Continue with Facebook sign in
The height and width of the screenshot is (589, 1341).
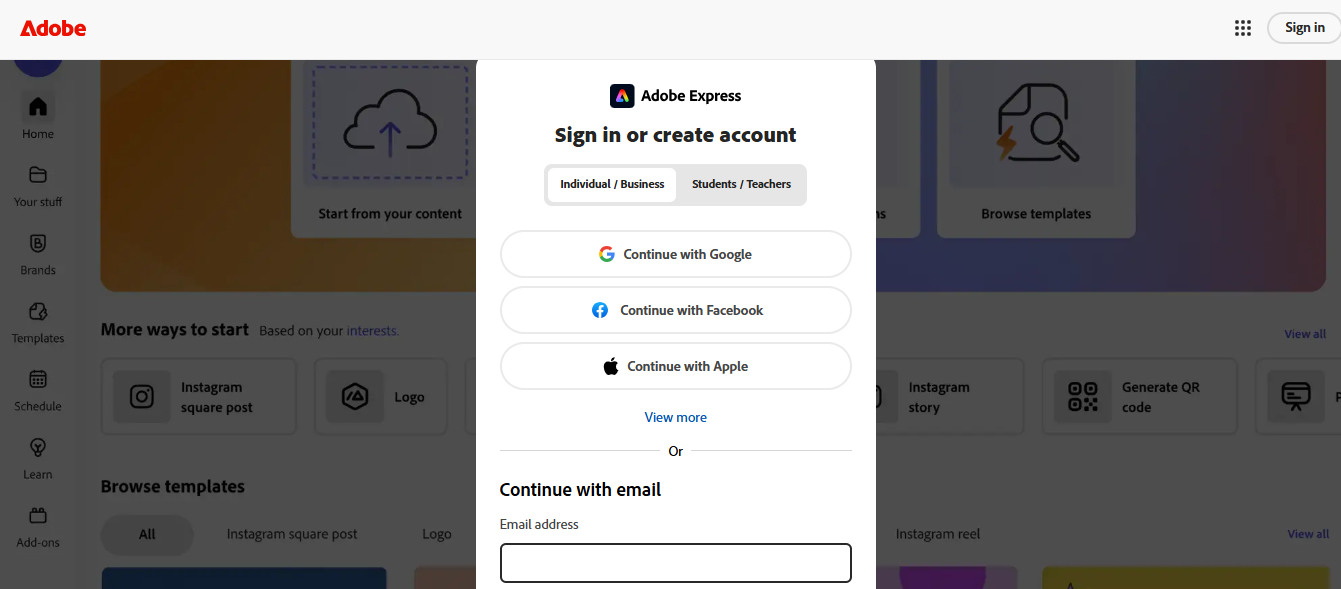coord(675,310)
